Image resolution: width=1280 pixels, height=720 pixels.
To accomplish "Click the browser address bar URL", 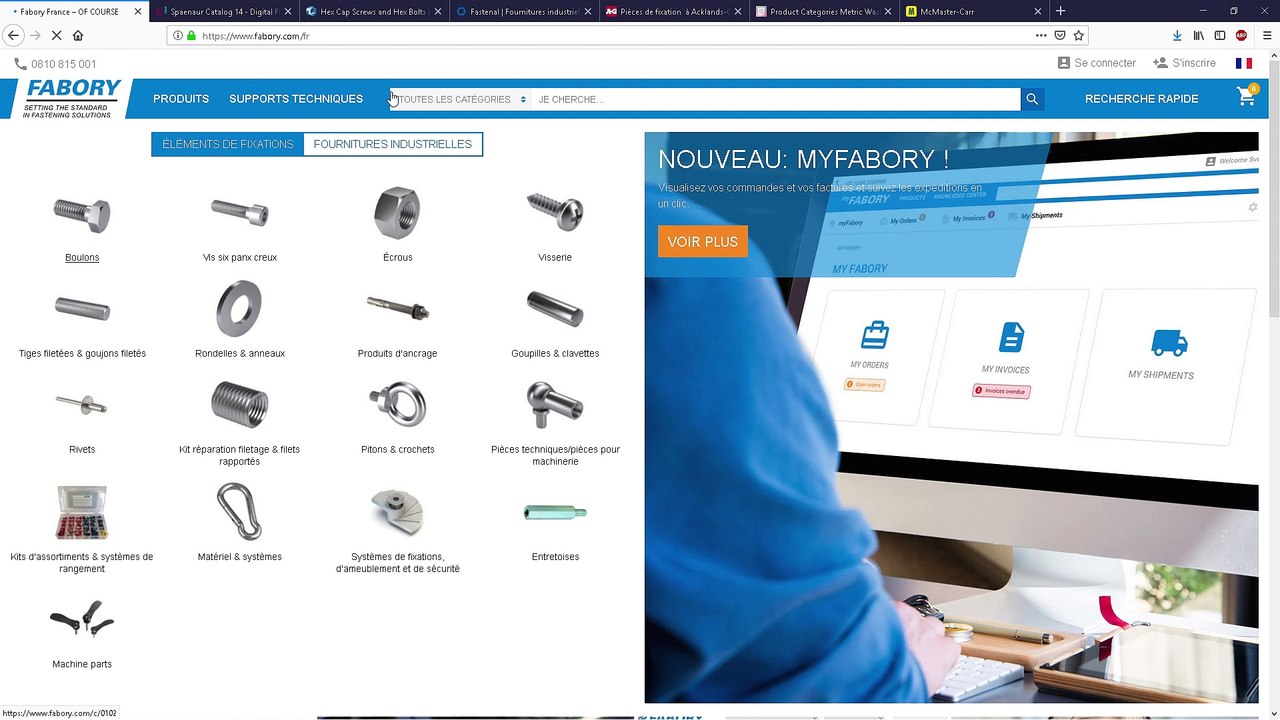I will 255,36.
